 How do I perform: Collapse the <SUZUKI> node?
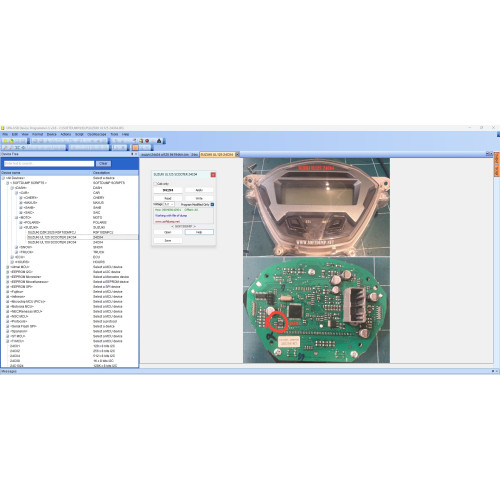point(21,227)
